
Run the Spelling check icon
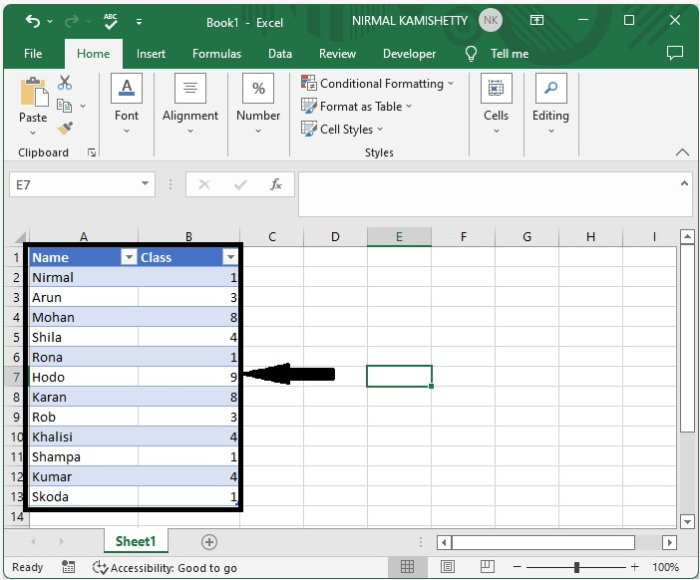[110, 21]
